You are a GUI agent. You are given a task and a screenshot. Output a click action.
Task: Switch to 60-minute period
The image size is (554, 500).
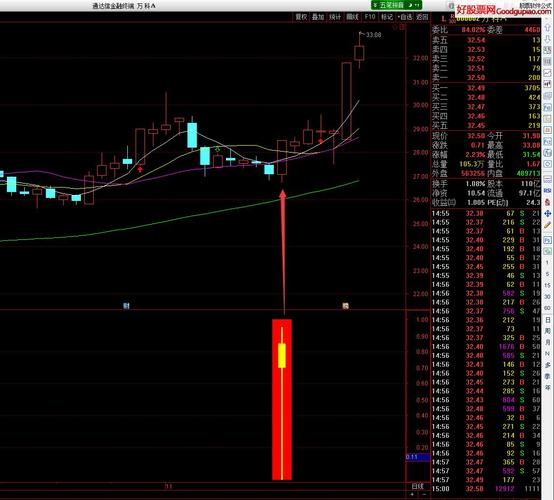[x=548, y=308]
